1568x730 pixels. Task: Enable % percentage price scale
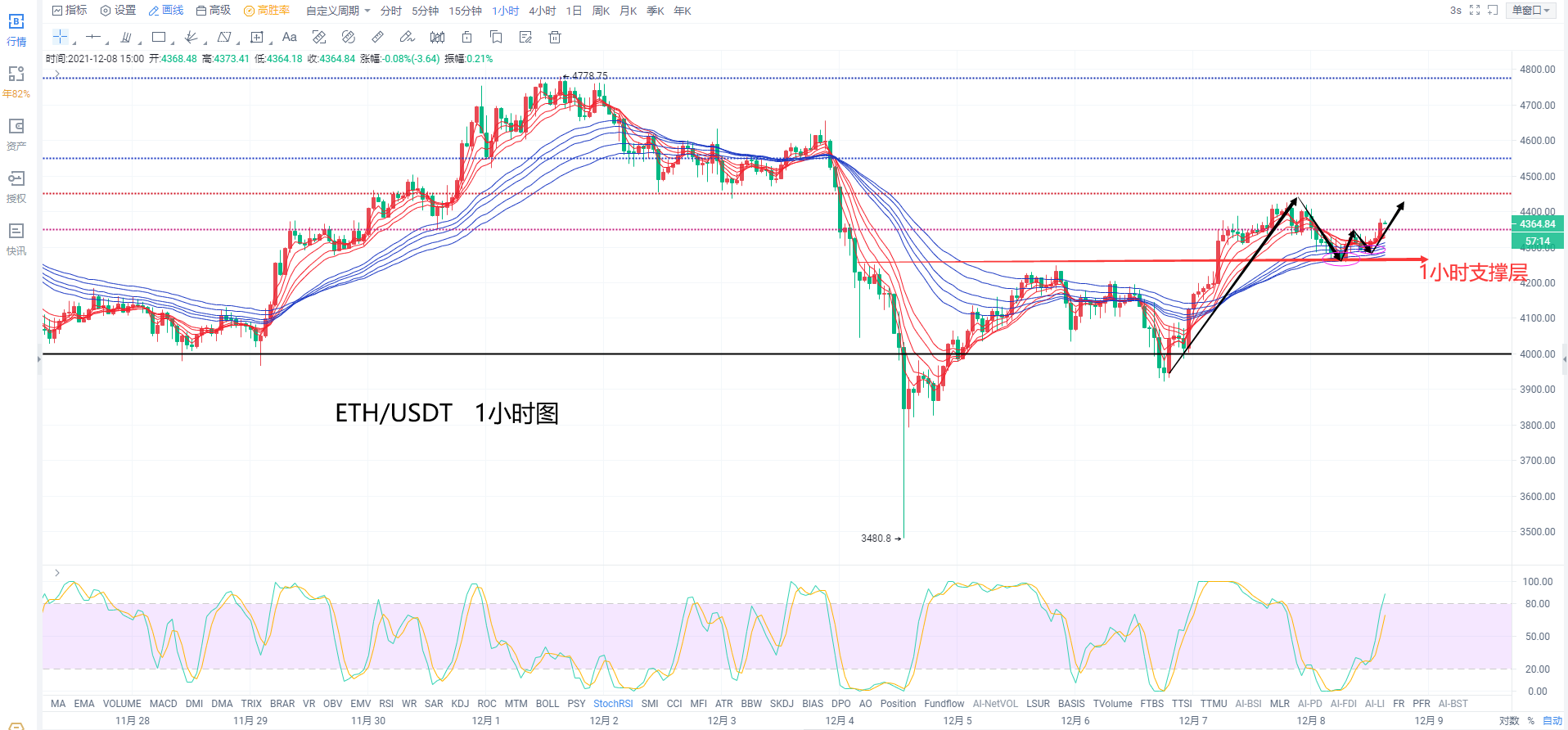tap(1531, 721)
